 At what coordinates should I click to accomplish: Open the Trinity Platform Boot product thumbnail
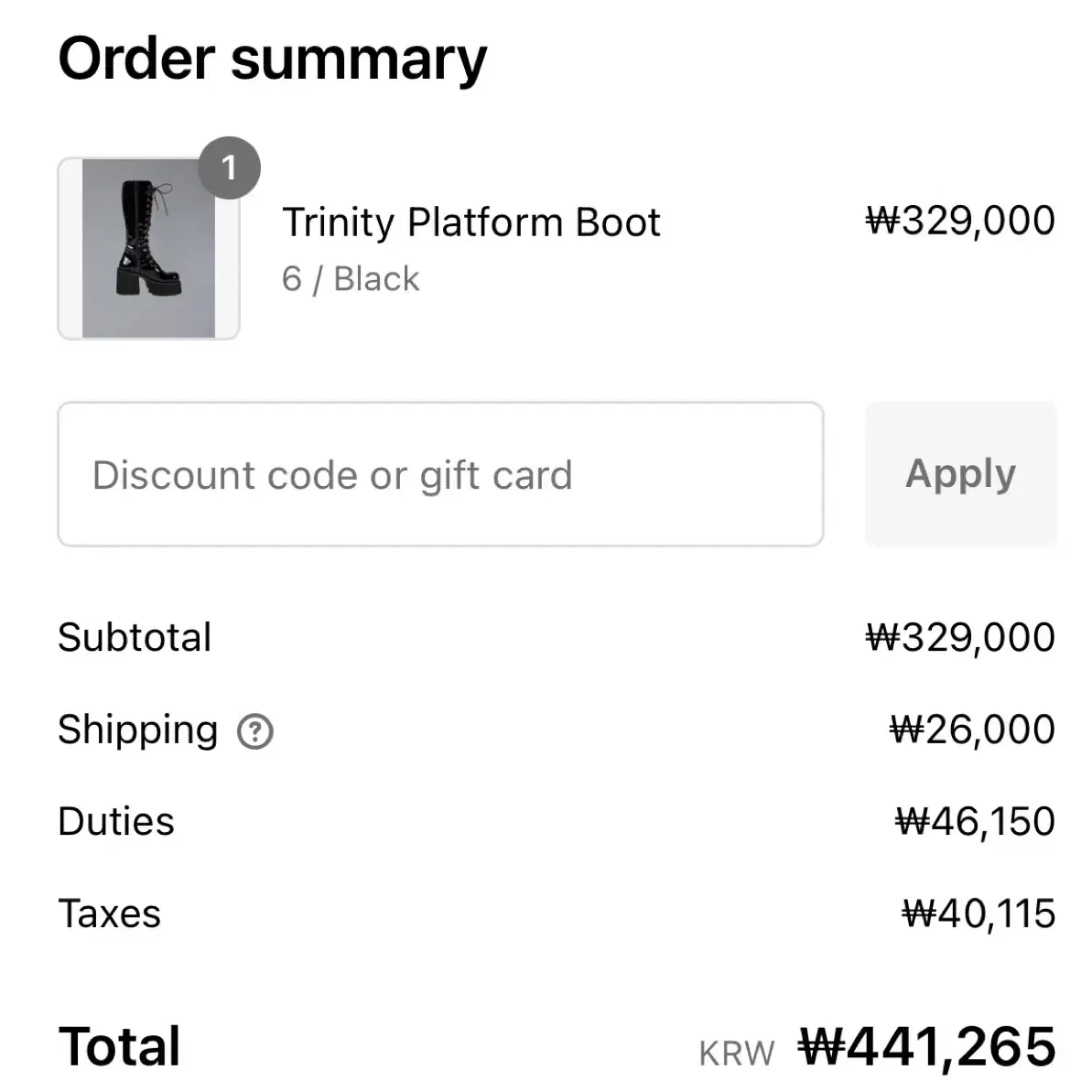(x=149, y=249)
